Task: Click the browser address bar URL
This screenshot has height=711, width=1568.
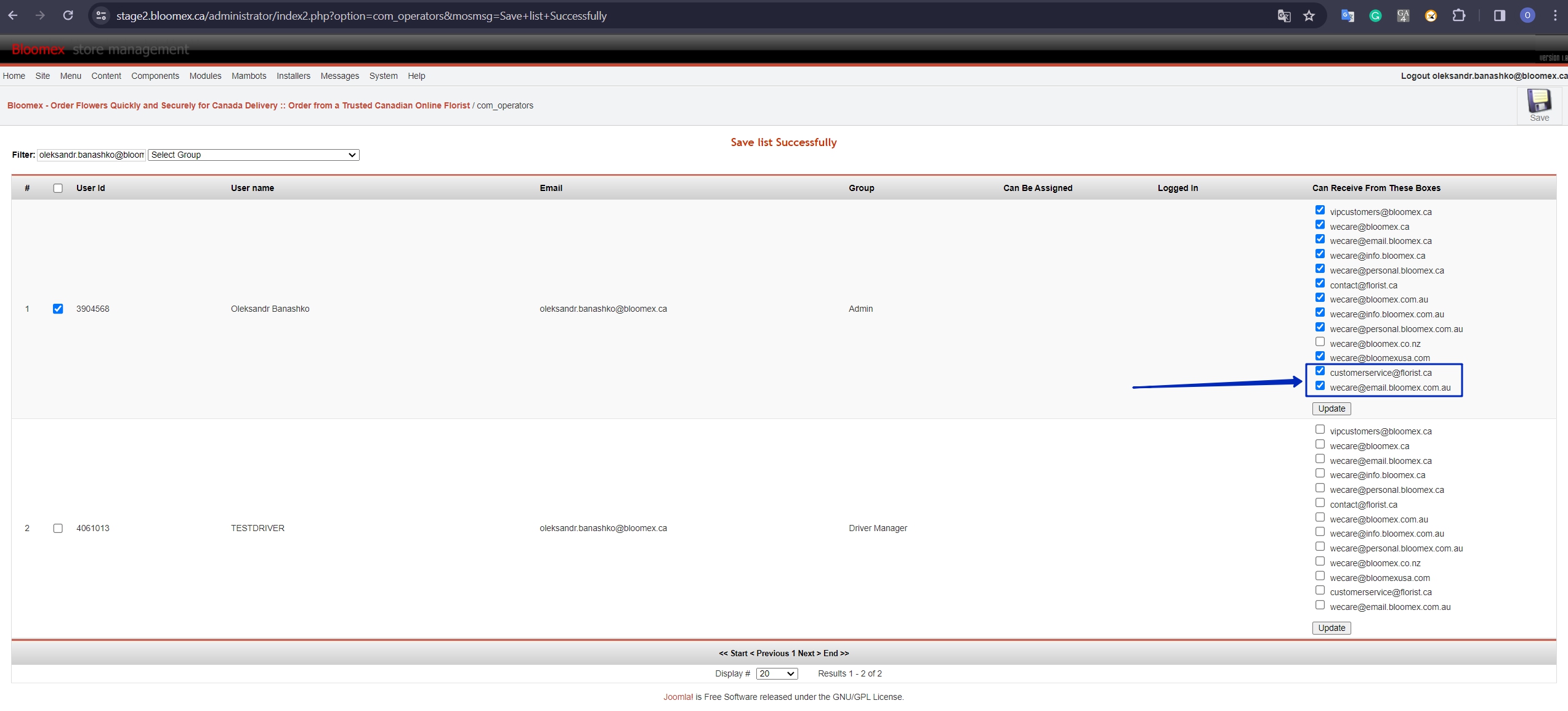Action: [362, 16]
